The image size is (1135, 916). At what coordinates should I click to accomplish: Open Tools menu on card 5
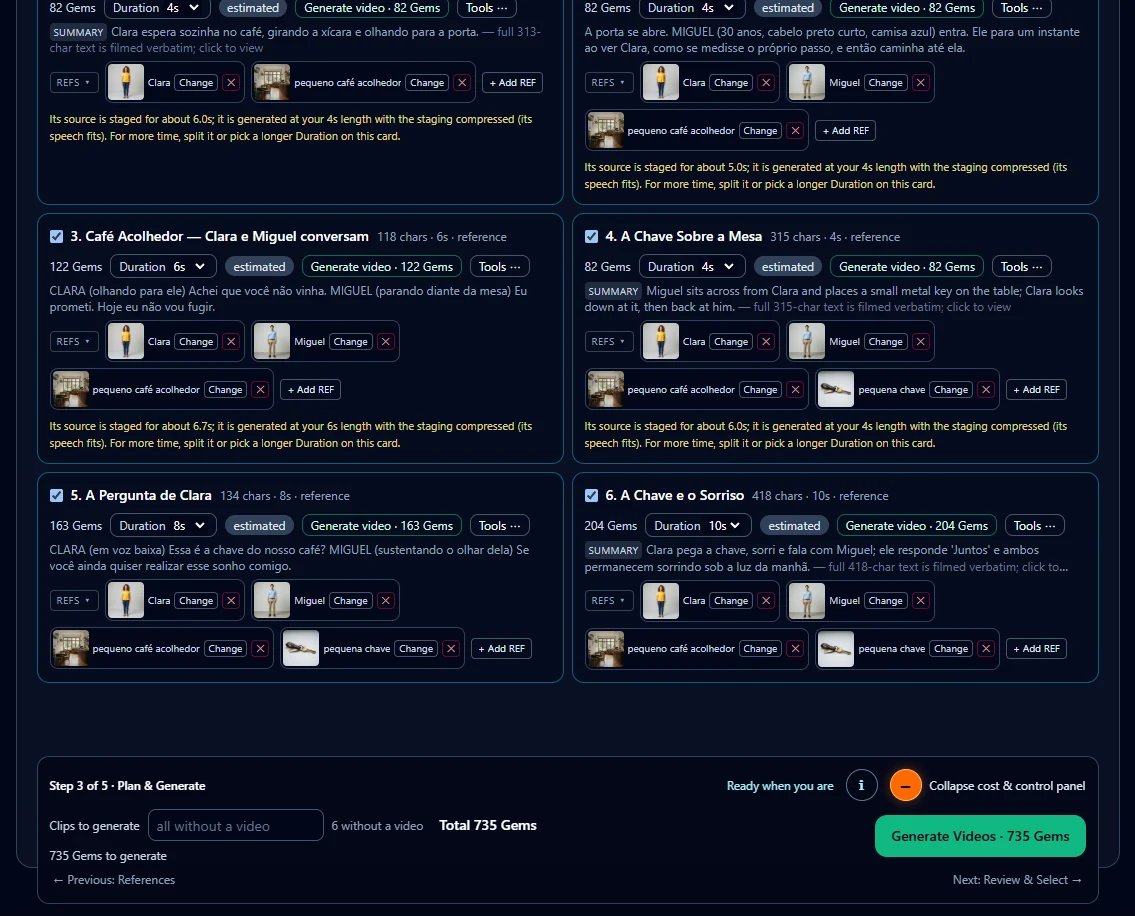(499, 526)
